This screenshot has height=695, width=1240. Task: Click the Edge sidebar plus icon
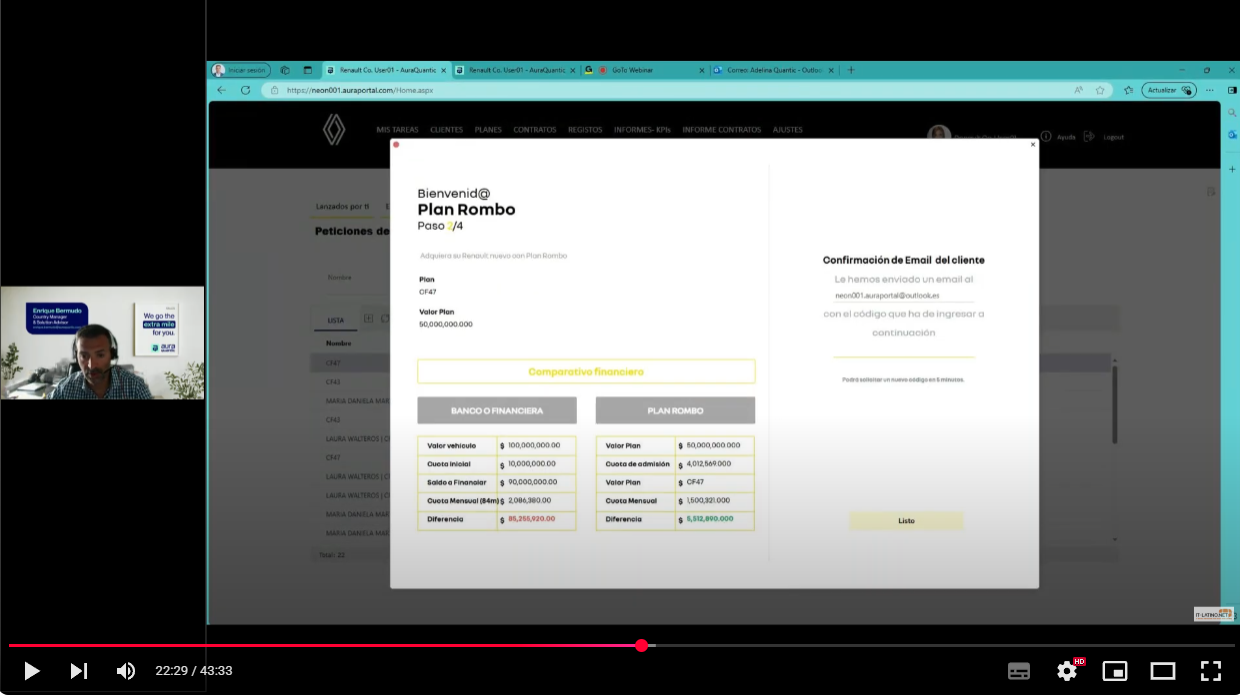coord(1232,170)
